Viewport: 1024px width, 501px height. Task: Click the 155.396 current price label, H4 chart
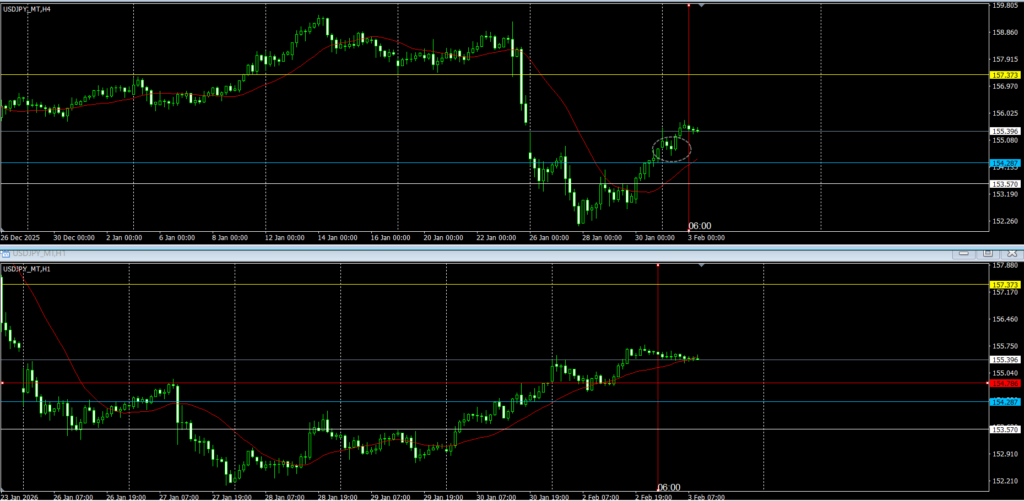[x=1004, y=131]
